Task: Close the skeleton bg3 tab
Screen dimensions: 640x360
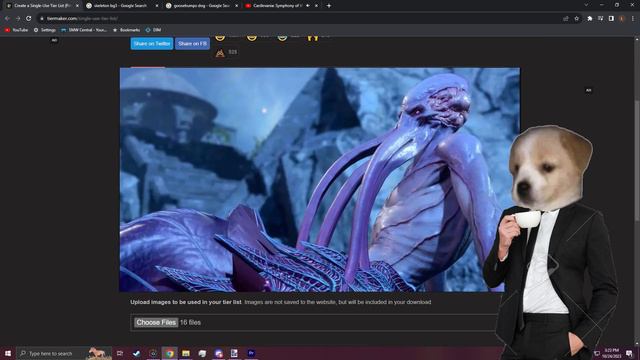Action: [157, 6]
